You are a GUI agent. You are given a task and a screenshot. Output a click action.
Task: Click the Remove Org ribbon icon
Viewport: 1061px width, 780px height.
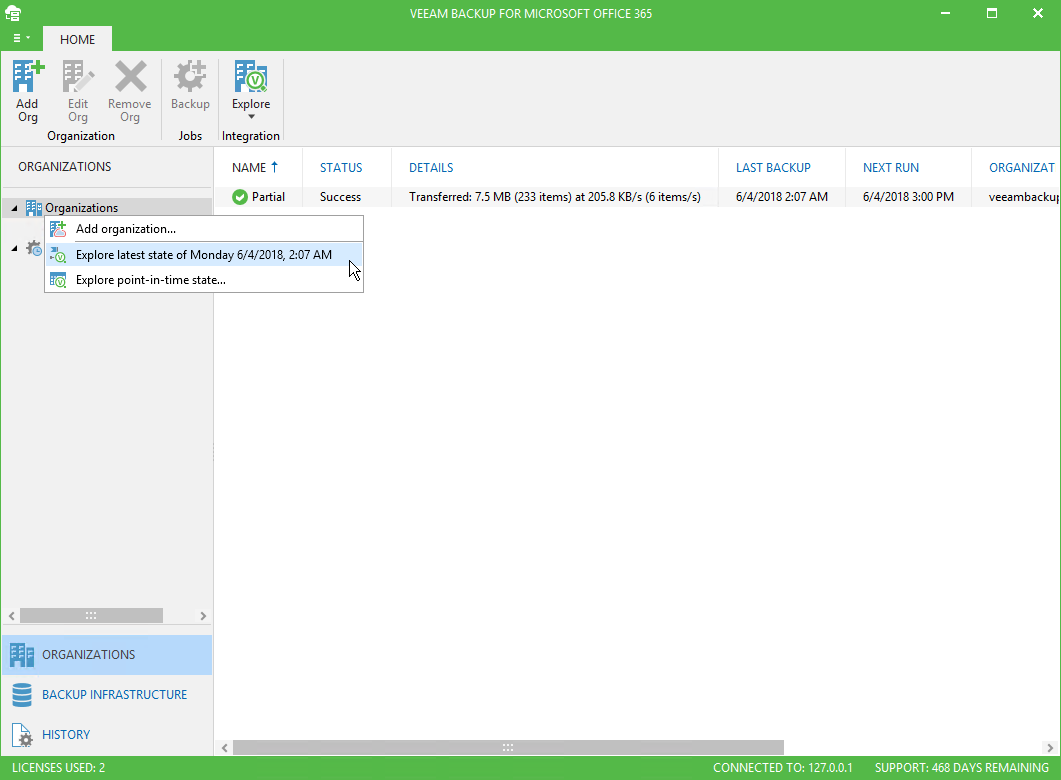pos(130,76)
